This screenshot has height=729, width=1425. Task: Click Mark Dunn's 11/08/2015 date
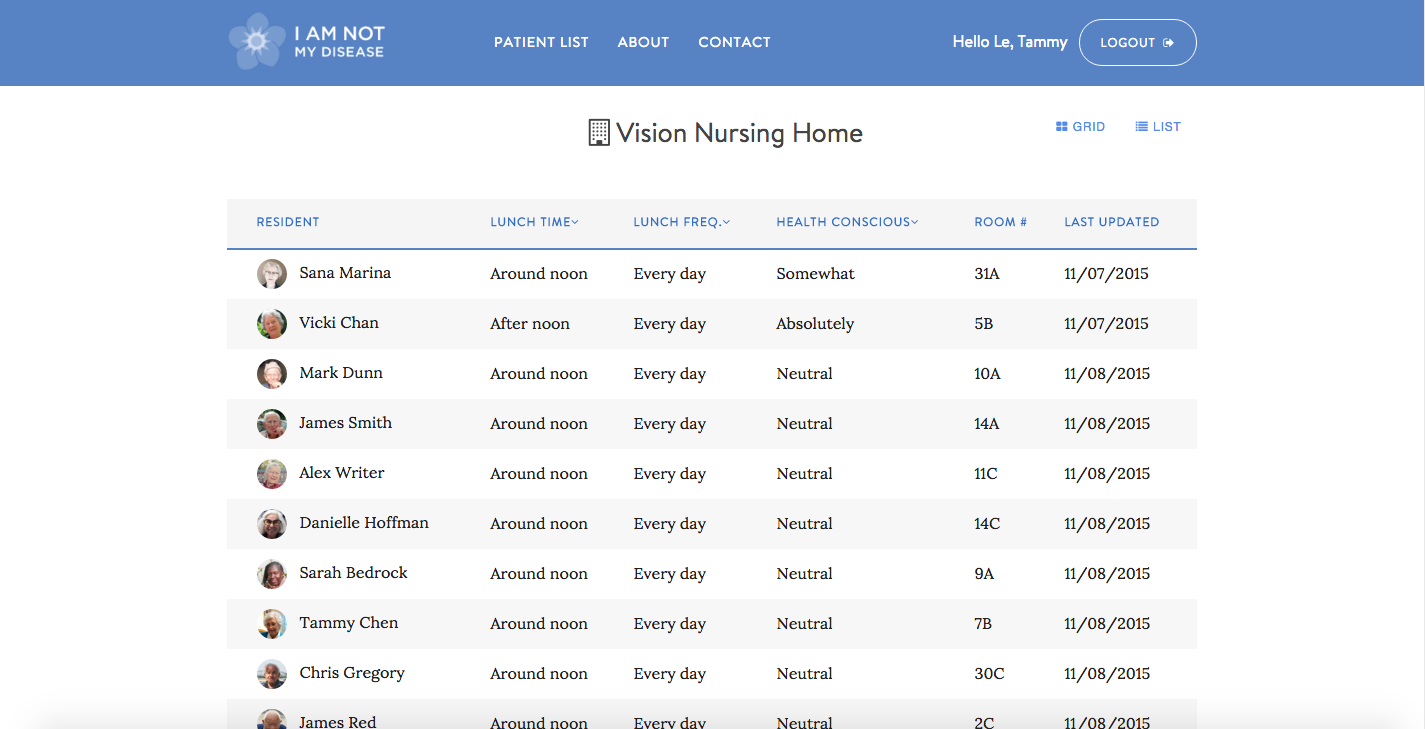coord(1107,374)
